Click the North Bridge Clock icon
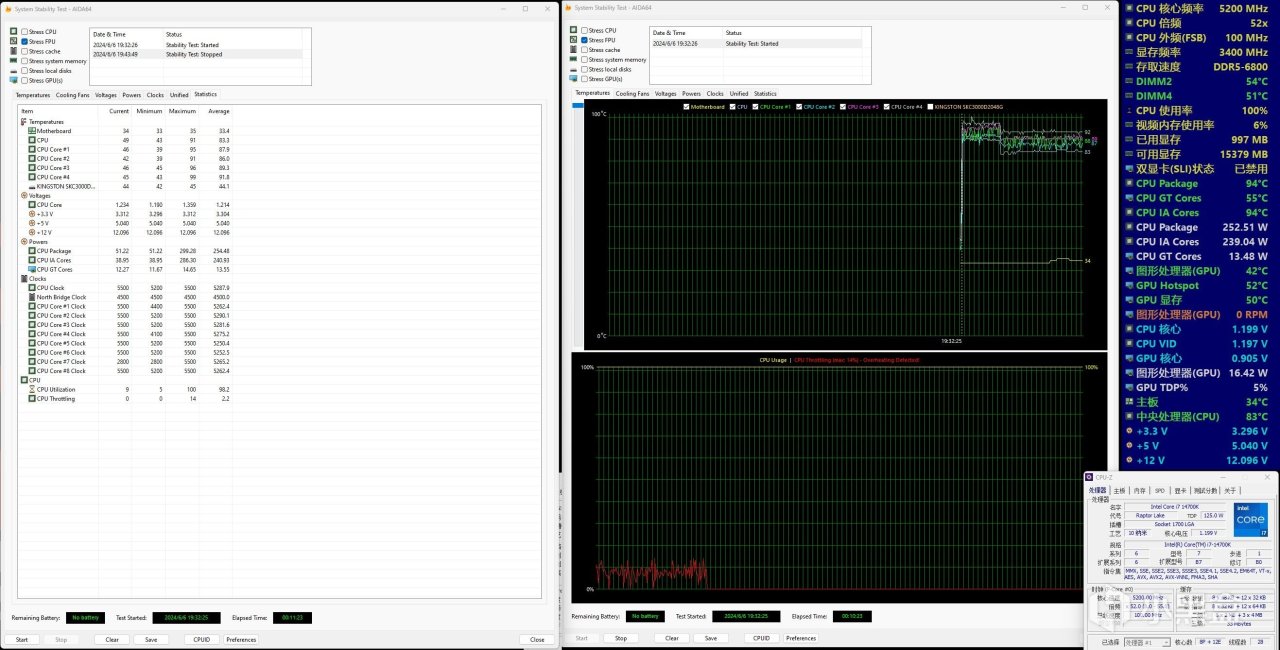The height and width of the screenshot is (650, 1280). pos(32,297)
